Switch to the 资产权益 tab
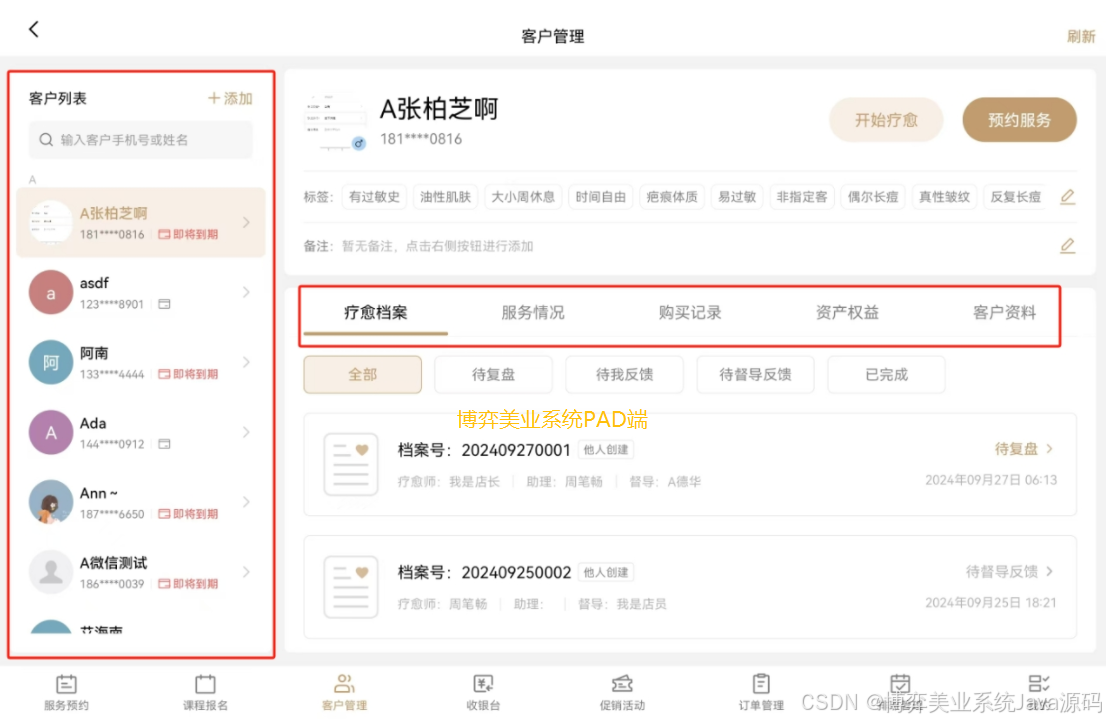1106x722 pixels. pos(847,312)
